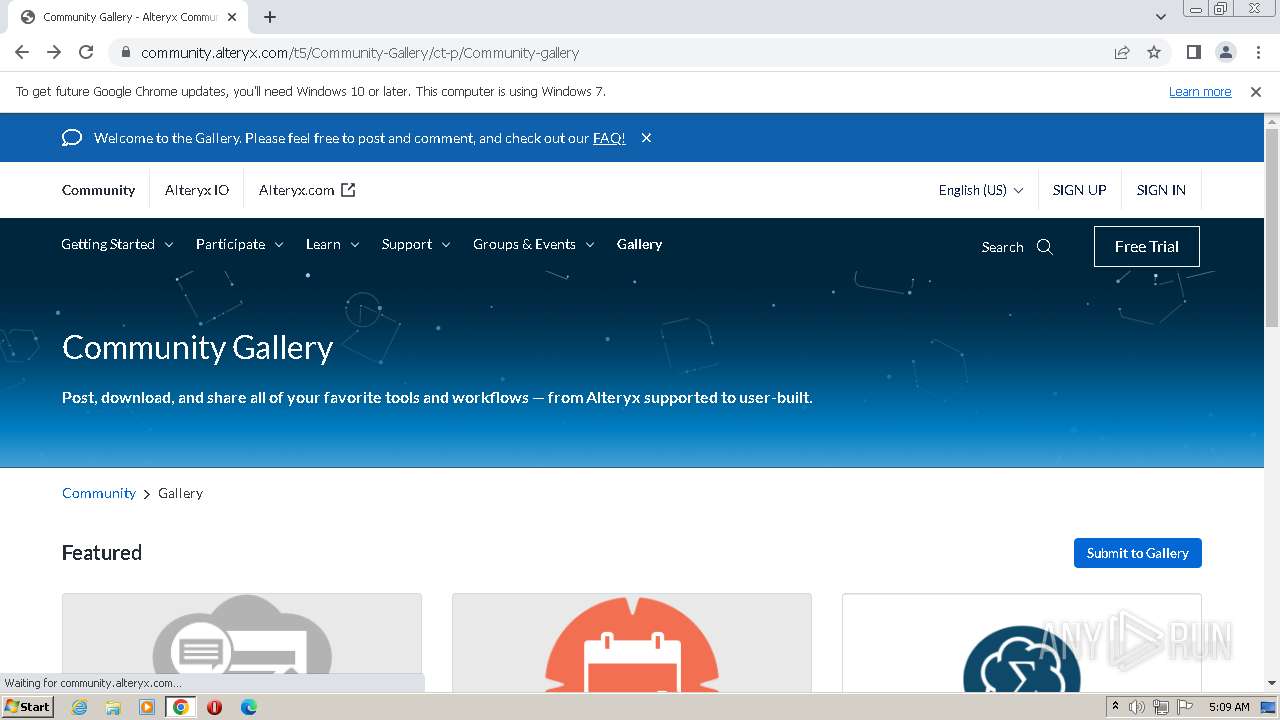Go forward to the next page

pyautogui.click(x=54, y=52)
